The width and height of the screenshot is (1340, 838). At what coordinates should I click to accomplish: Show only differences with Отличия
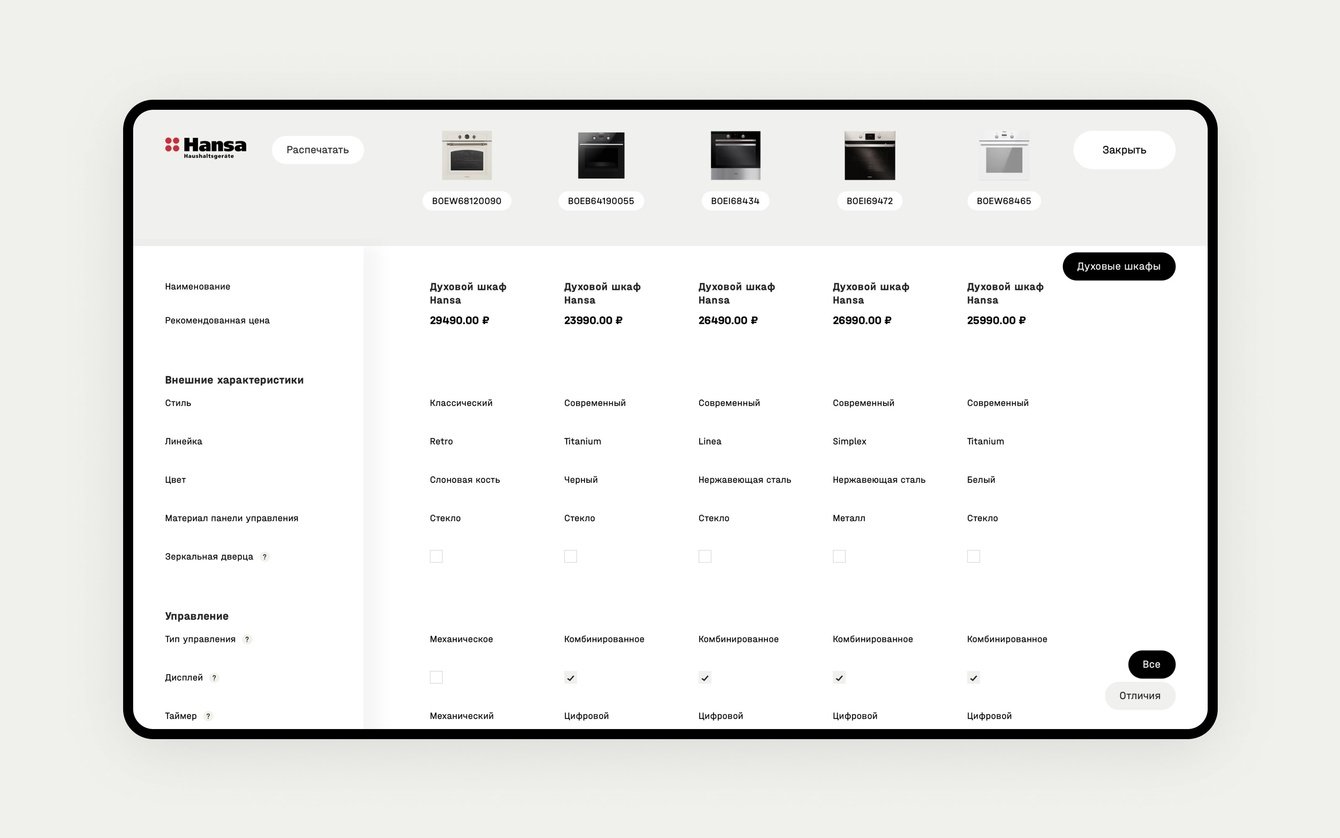pos(1140,696)
